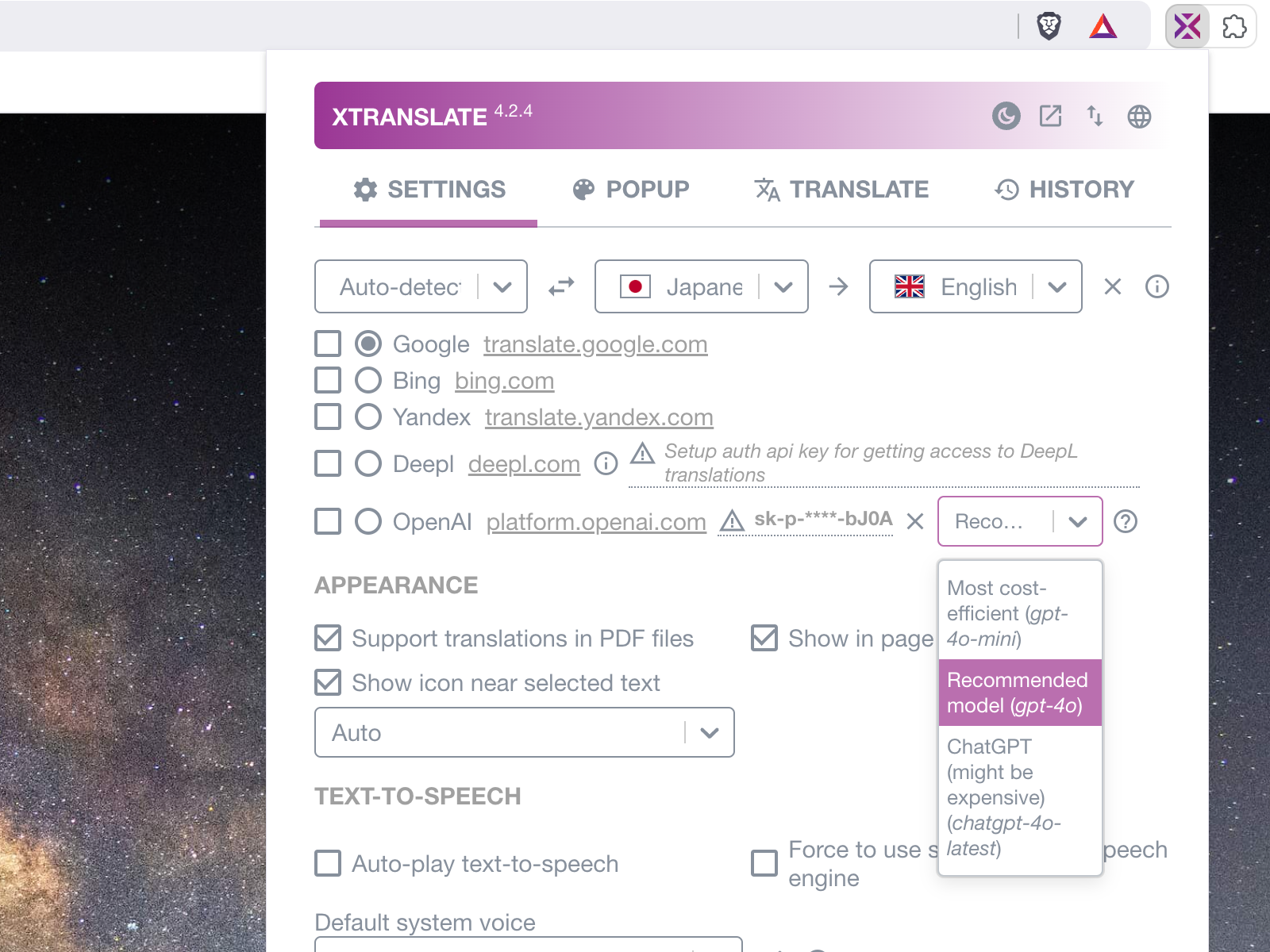Click the XTranslate extension toolbar icon
1270x952 pixels.
[x=1187, y=26]
